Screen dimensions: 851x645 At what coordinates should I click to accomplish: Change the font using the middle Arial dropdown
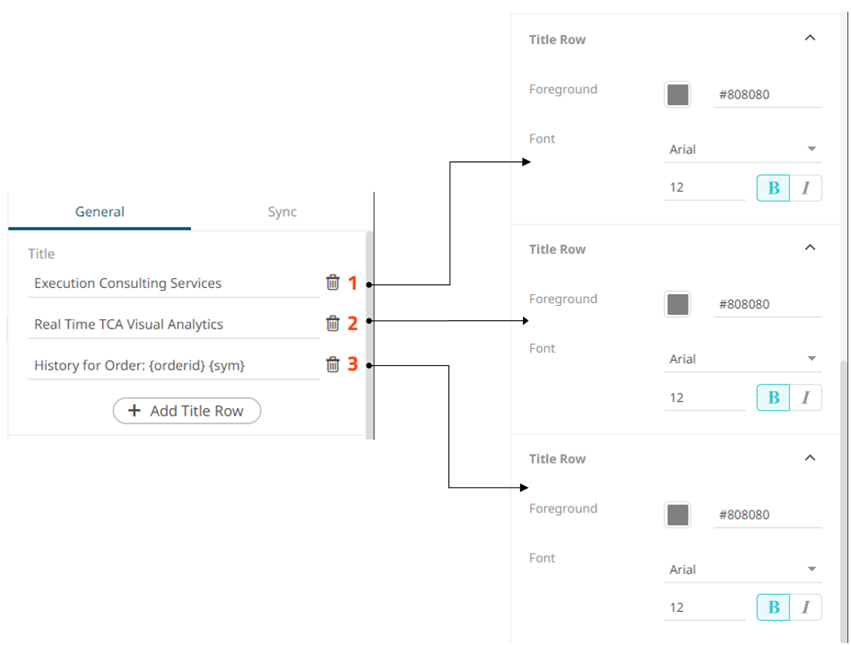pos(741,358)
